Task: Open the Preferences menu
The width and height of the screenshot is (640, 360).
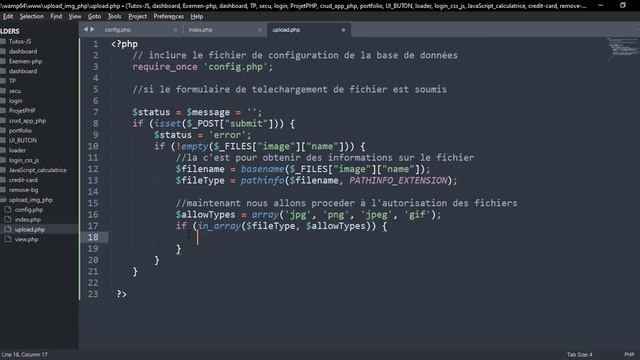Action: pos(169,16)
